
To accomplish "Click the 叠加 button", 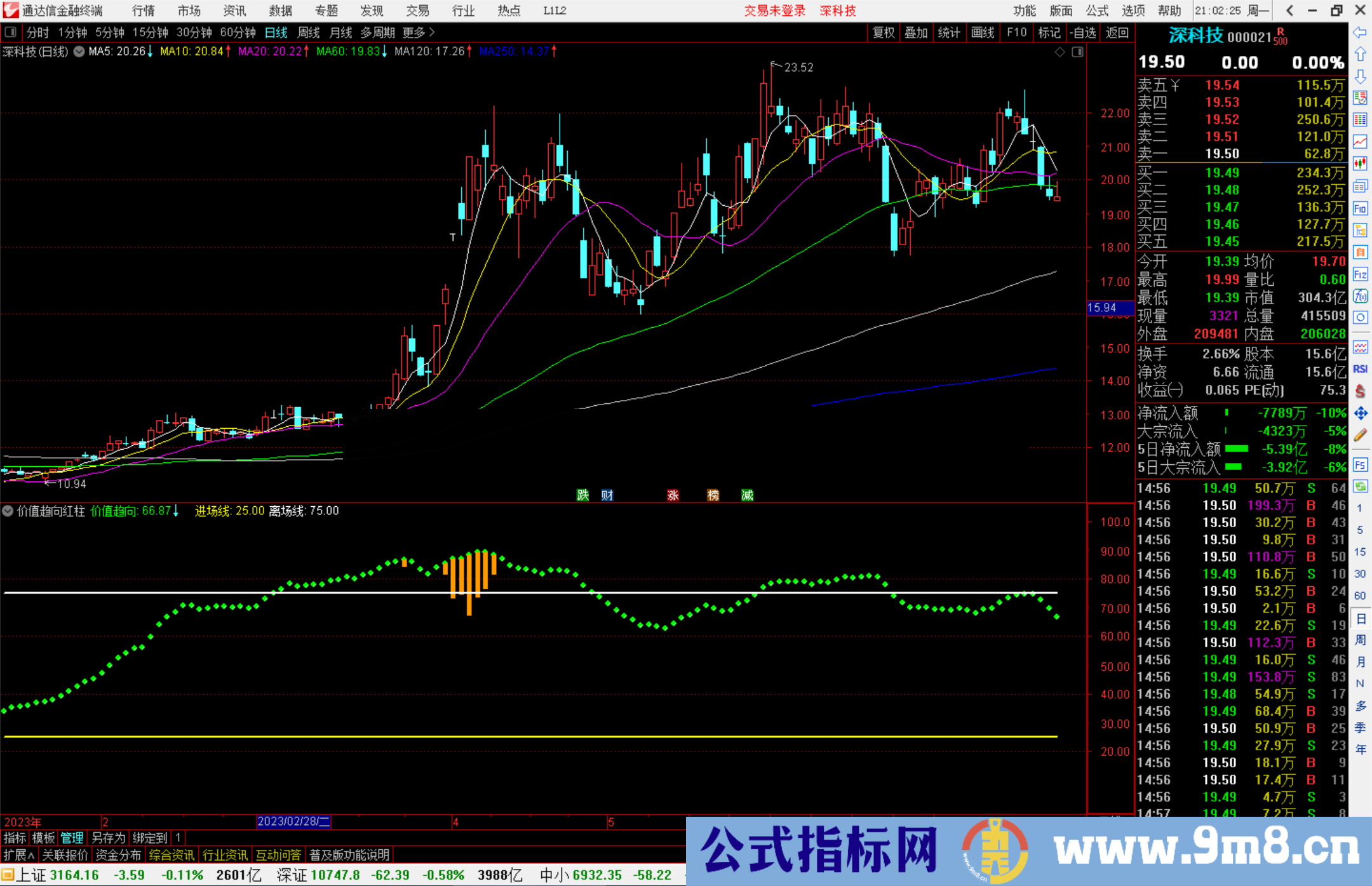I will [x=916, y=32].
